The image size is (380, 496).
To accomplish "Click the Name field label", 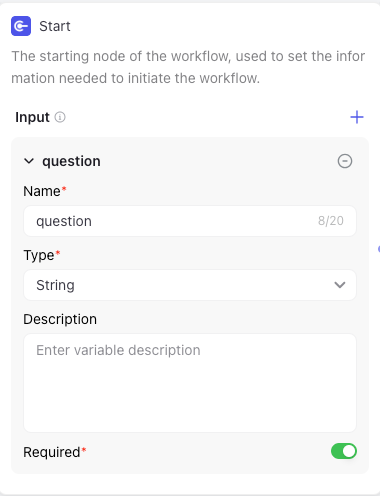I will point(42,191).
